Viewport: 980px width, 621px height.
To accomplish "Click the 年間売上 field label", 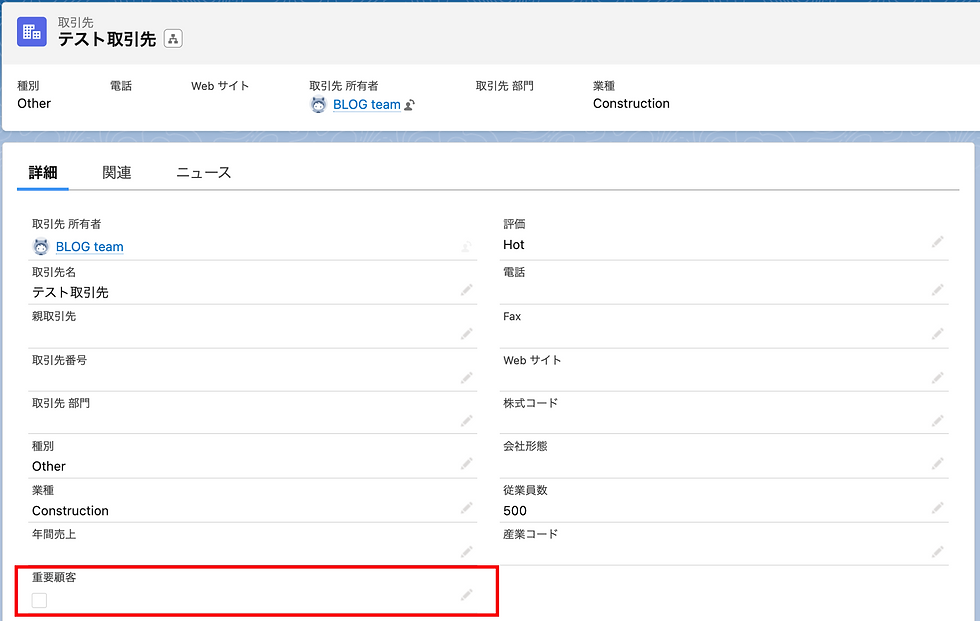I will (x=54, y=534).
